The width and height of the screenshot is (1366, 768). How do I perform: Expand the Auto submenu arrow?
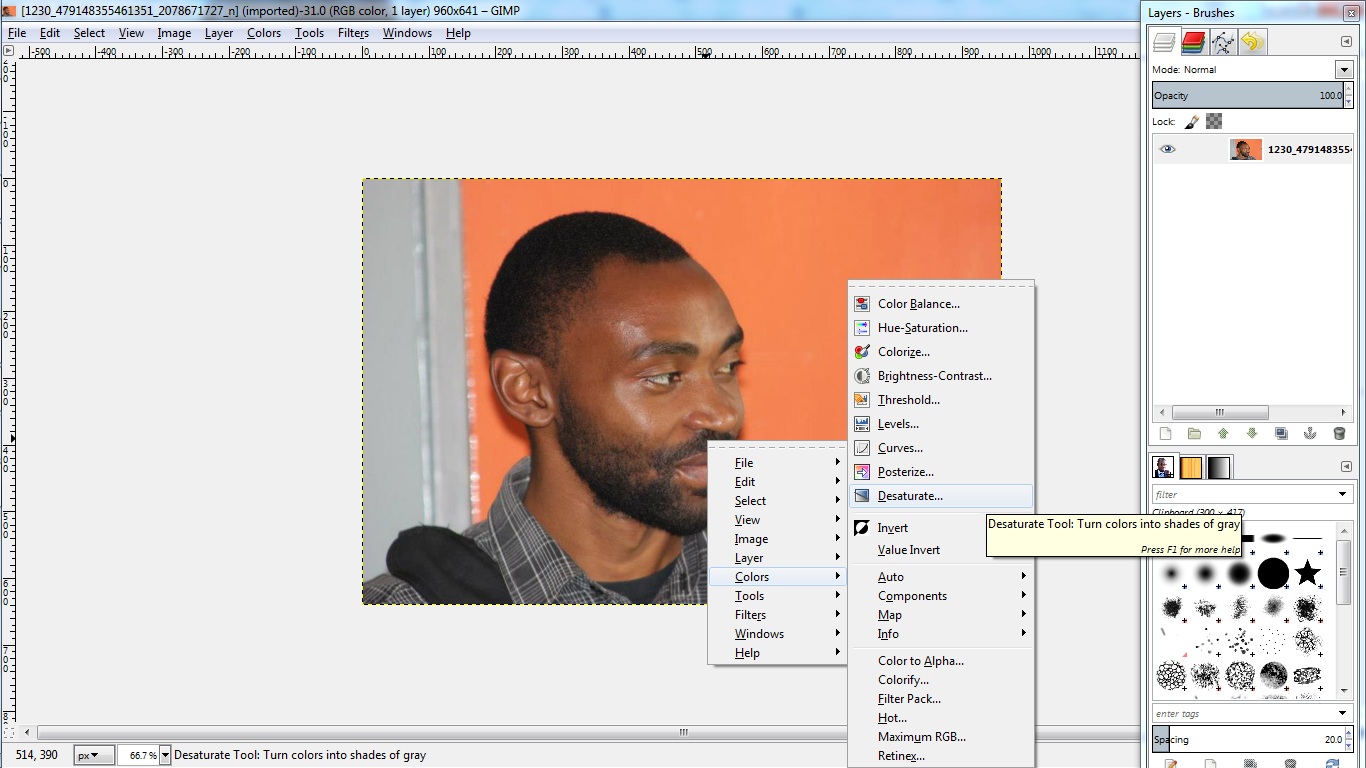1023,576
